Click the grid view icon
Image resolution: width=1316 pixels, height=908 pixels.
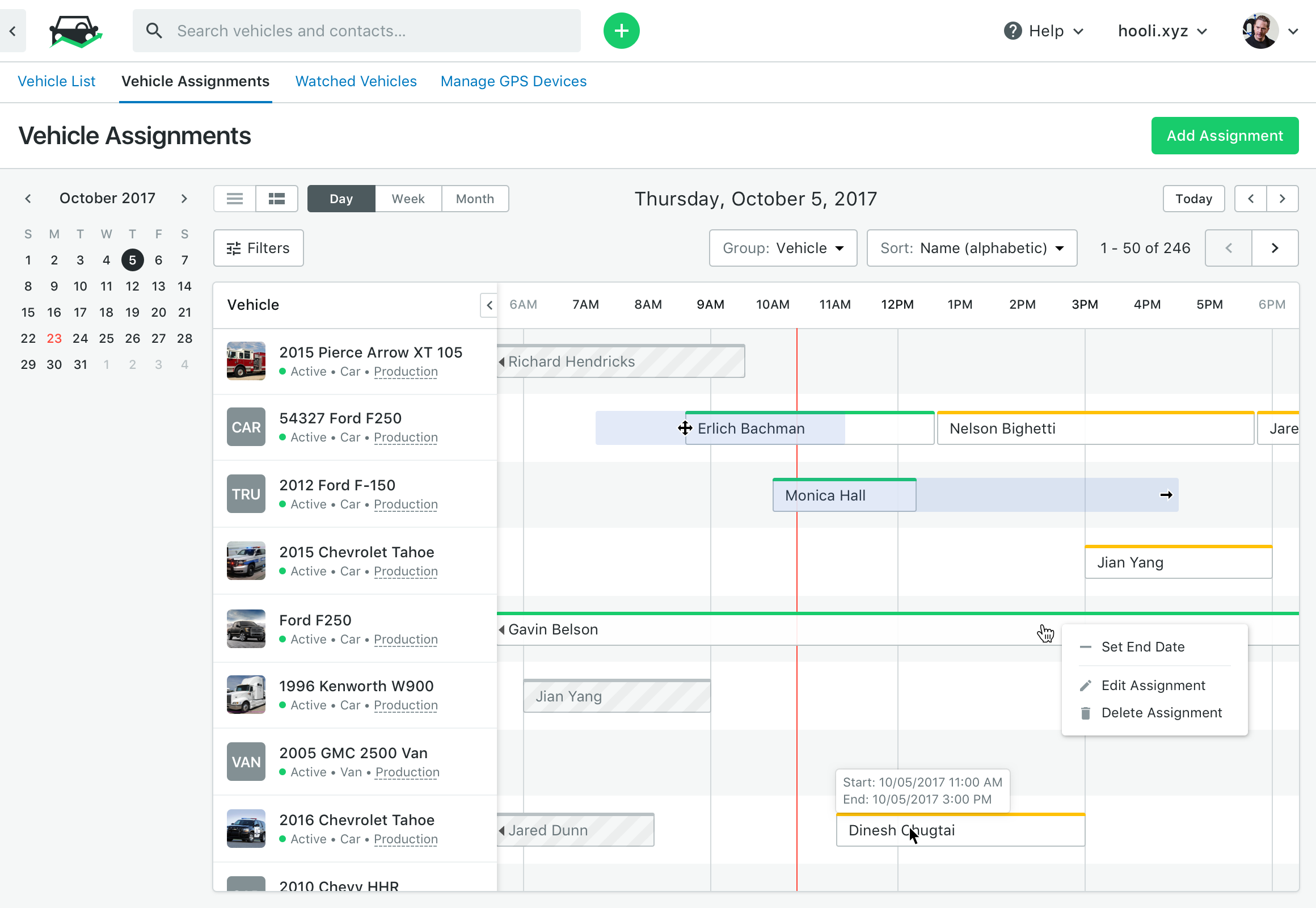(277, 198)
